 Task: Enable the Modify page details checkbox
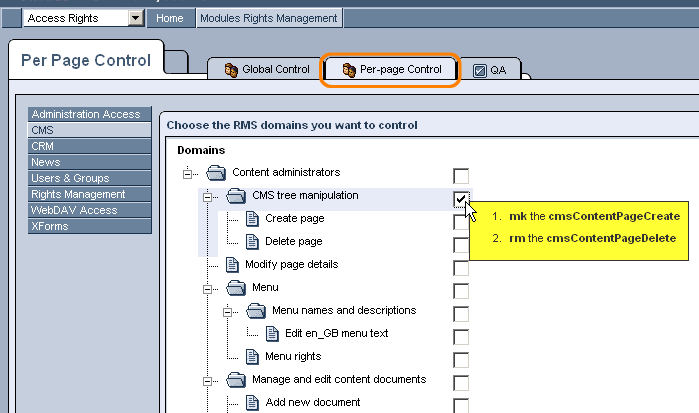(x=461, y=268)
